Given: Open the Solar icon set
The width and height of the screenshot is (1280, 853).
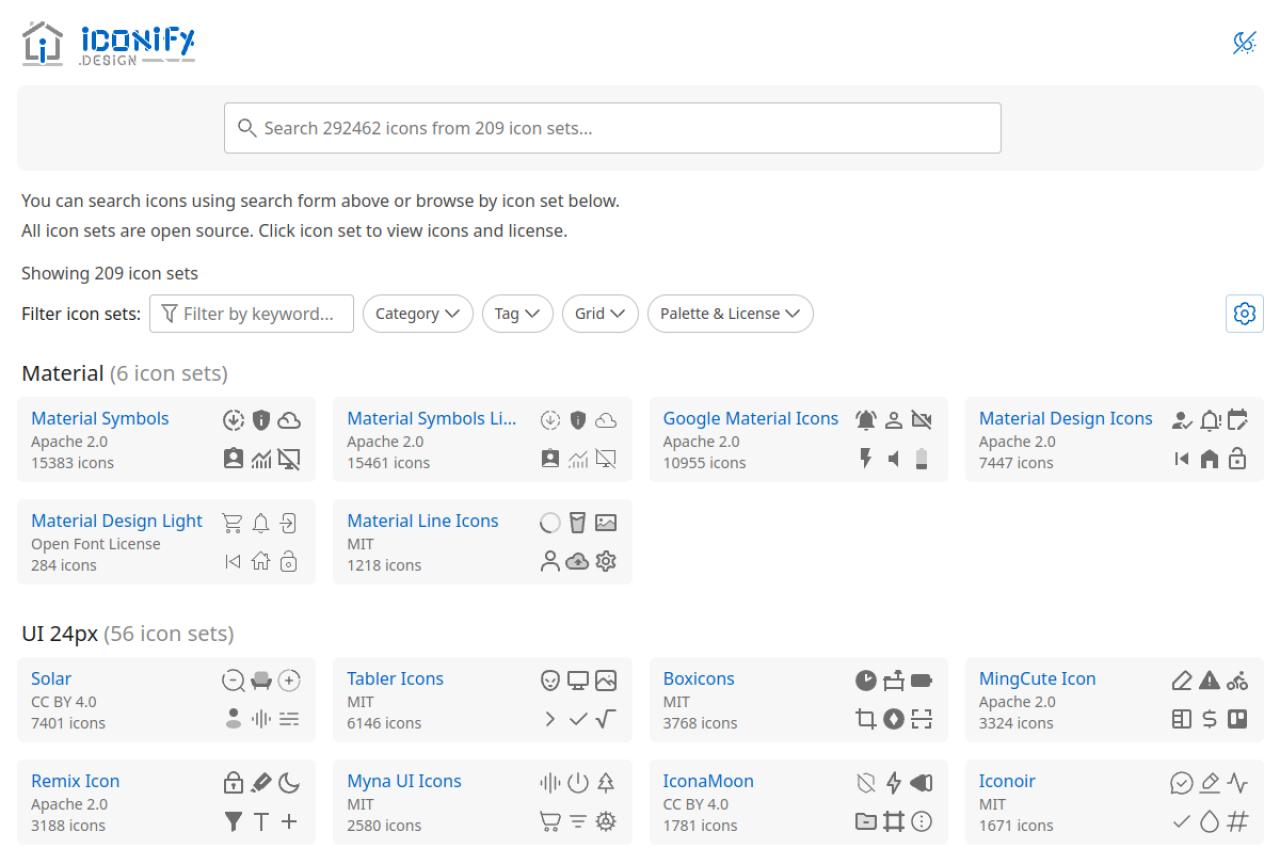Looking at the screenshot, I should tap(51, 678).
